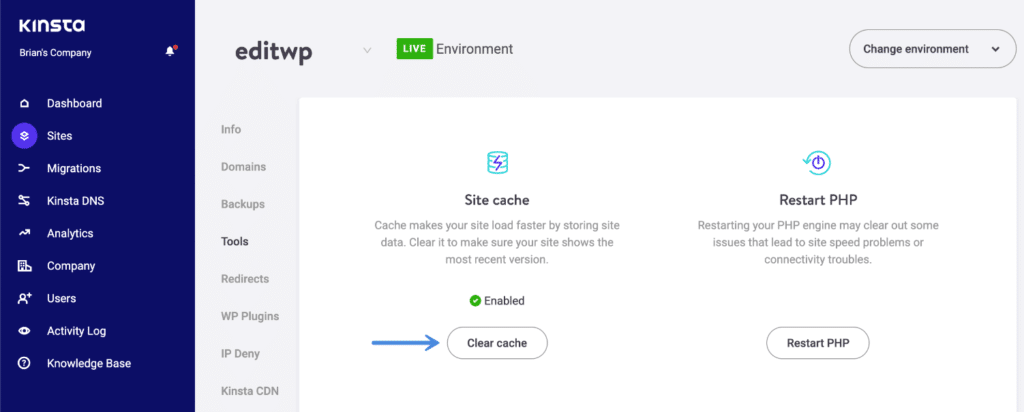Screen dimensions: 1024x412
Task: Open Kinsta DNS in the sidebar
Action: (75, 201)
